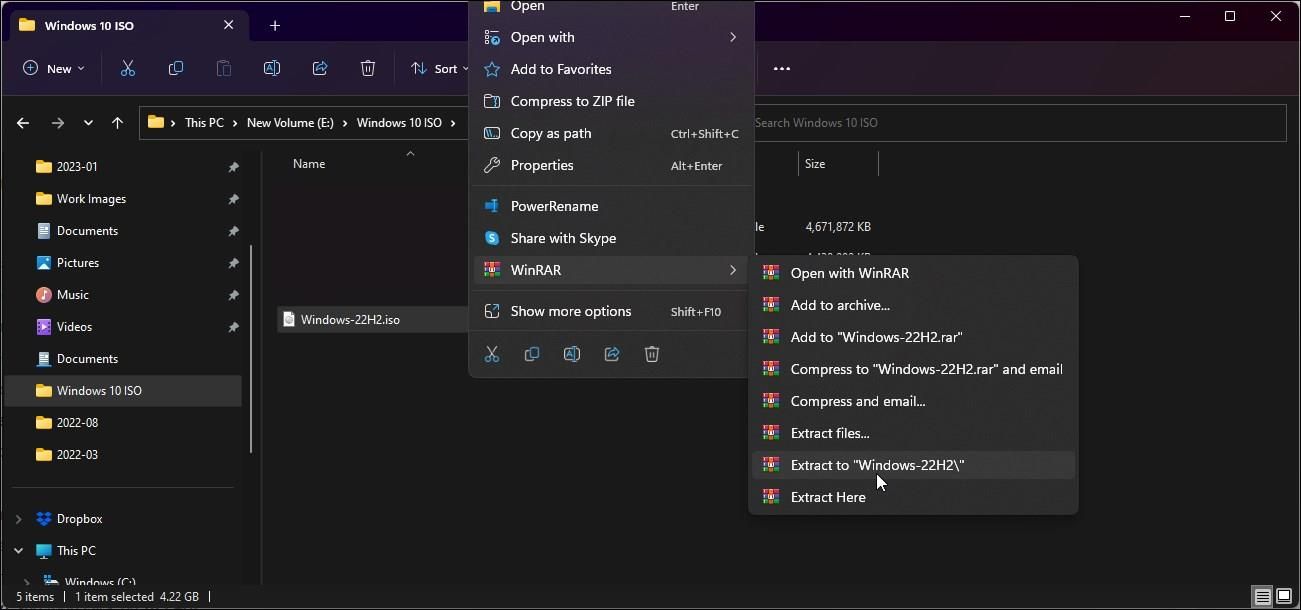Select Open with WinRAR
Screen dimensions: 1301x610
pyautogui.click(x=913, y=273)
